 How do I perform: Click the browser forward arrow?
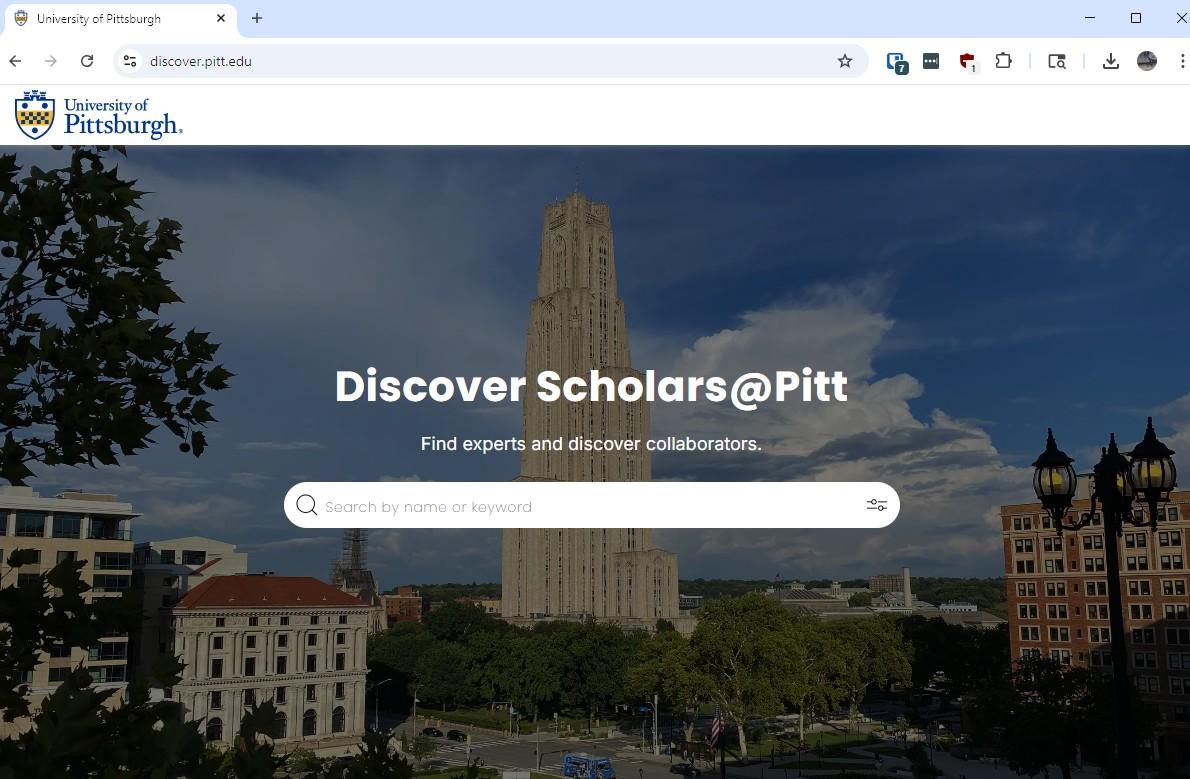pyautogui.click(x=51, y=61)
